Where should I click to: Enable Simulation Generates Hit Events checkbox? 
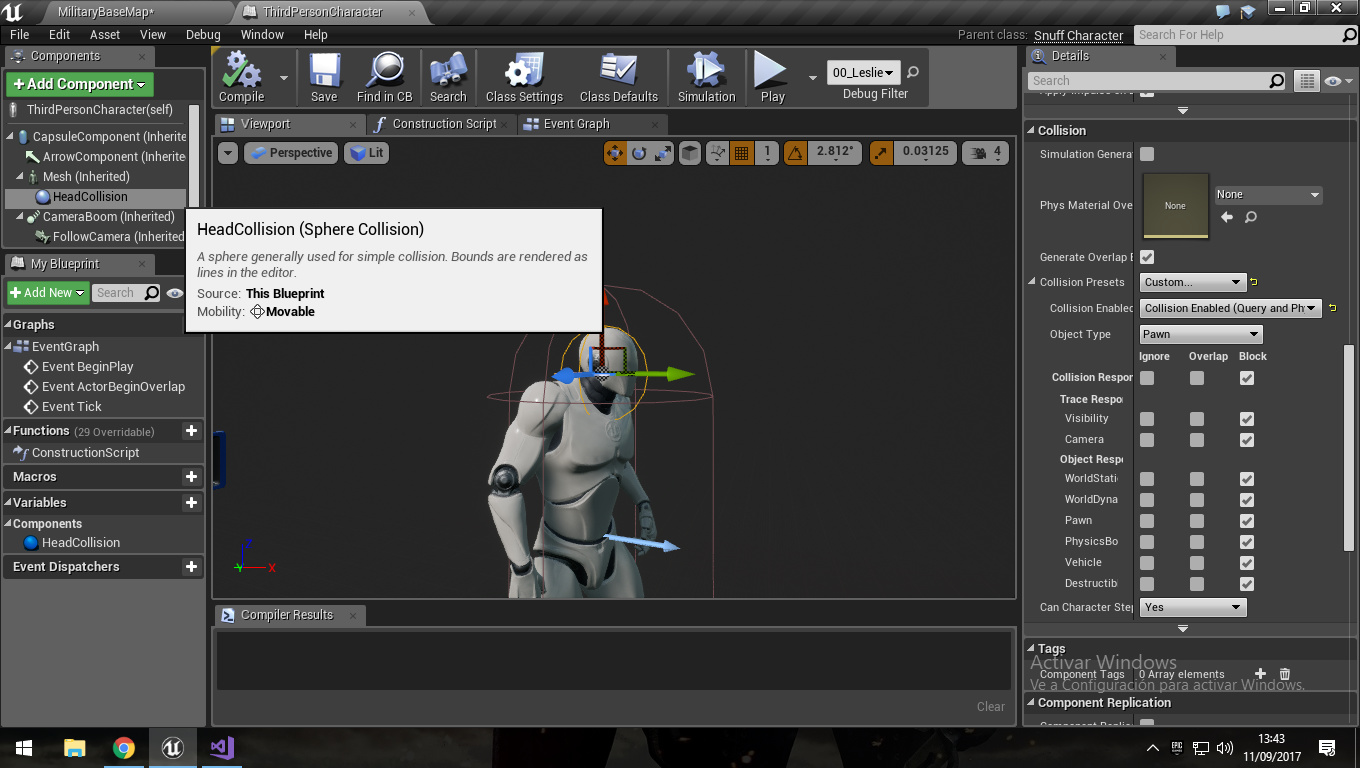click(1147, 154)
